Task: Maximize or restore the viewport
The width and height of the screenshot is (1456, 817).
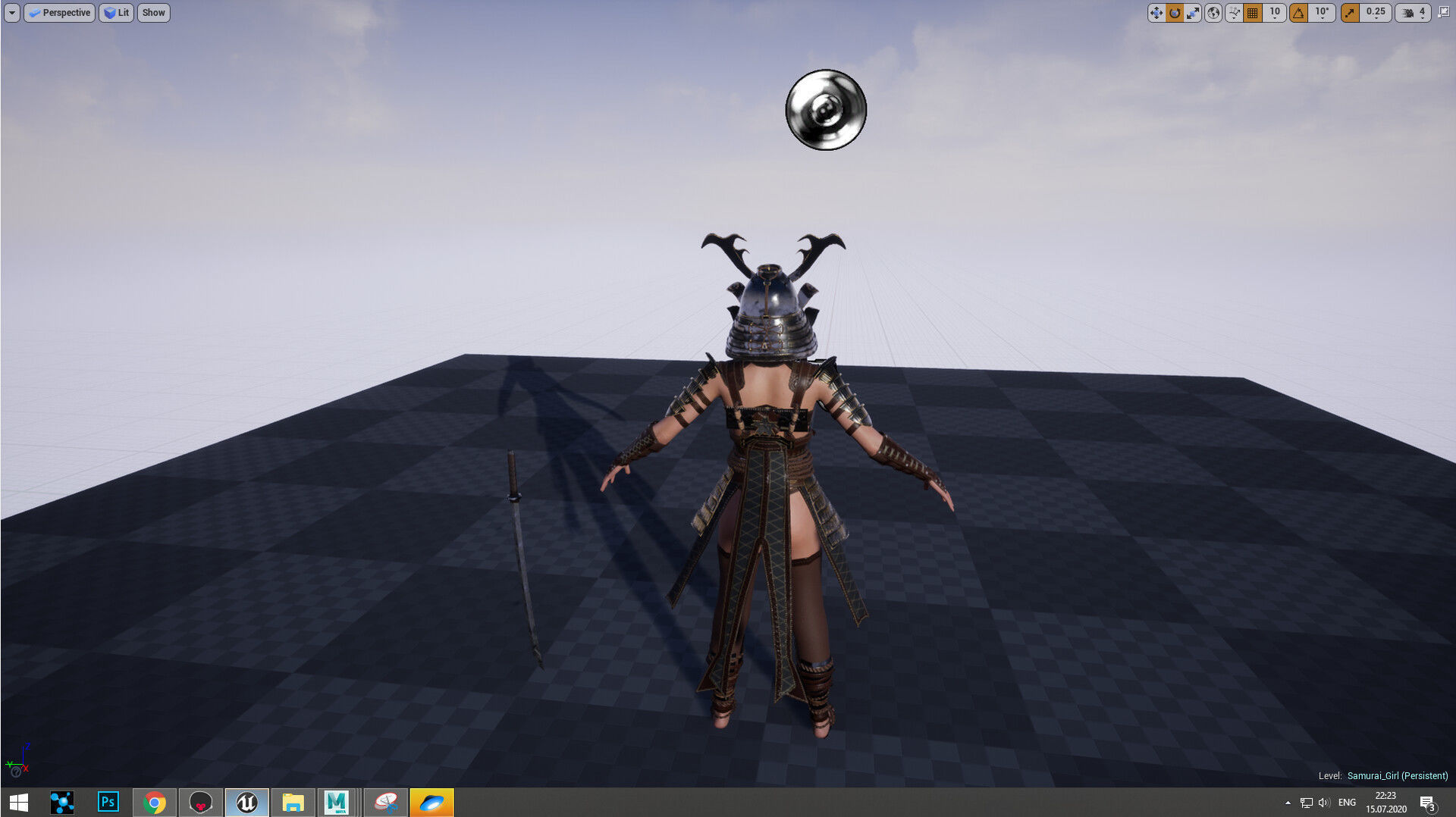Action: pyautogui.click(x=1444, y=12)
